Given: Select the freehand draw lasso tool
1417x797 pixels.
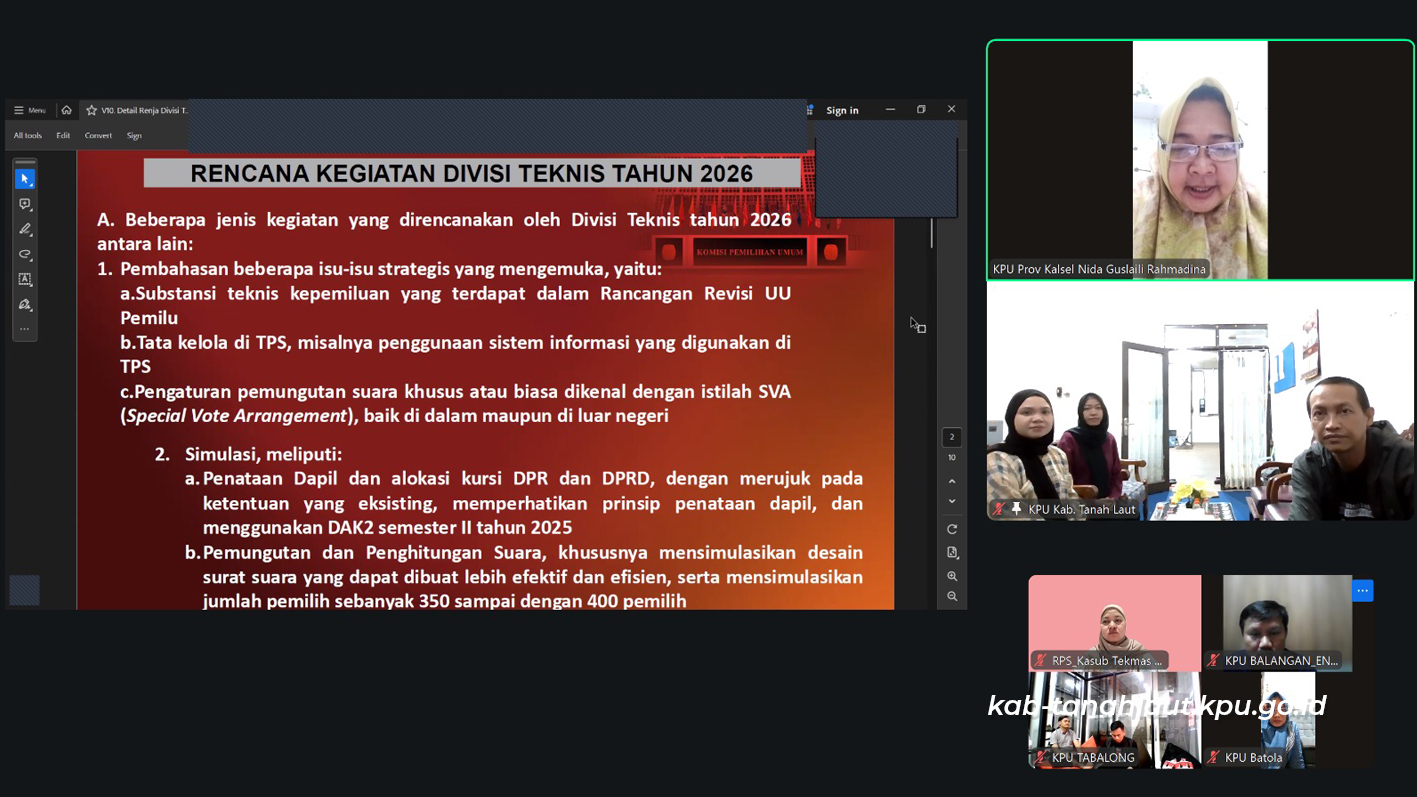Looking at the screenshot, I should tap(25, 254).
